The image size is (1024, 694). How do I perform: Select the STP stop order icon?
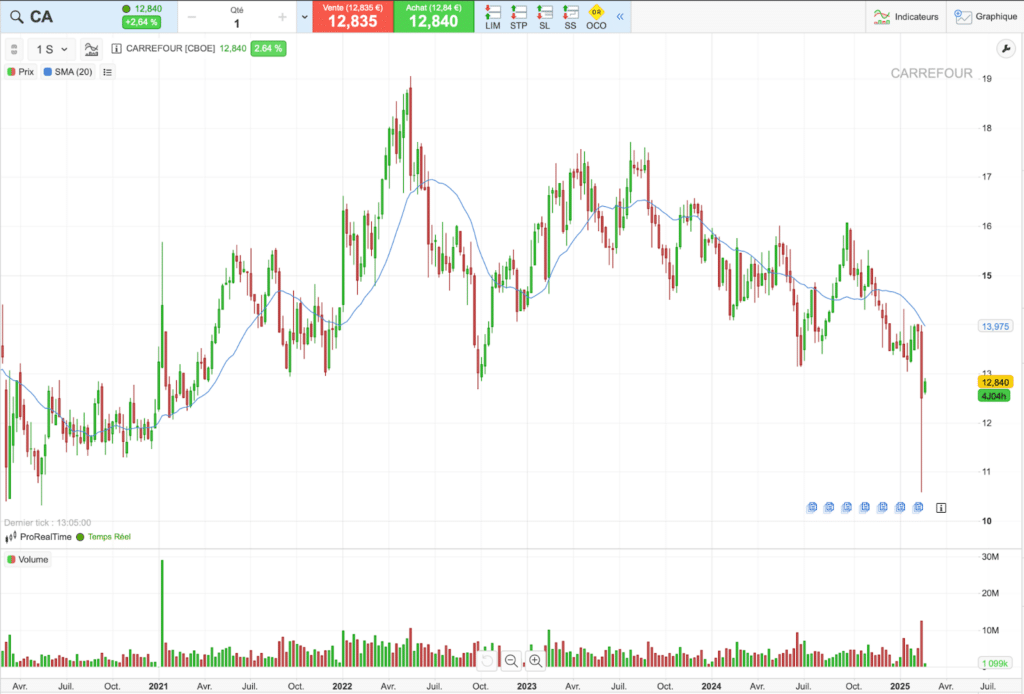pyautogui.click(x=519, y=18)
